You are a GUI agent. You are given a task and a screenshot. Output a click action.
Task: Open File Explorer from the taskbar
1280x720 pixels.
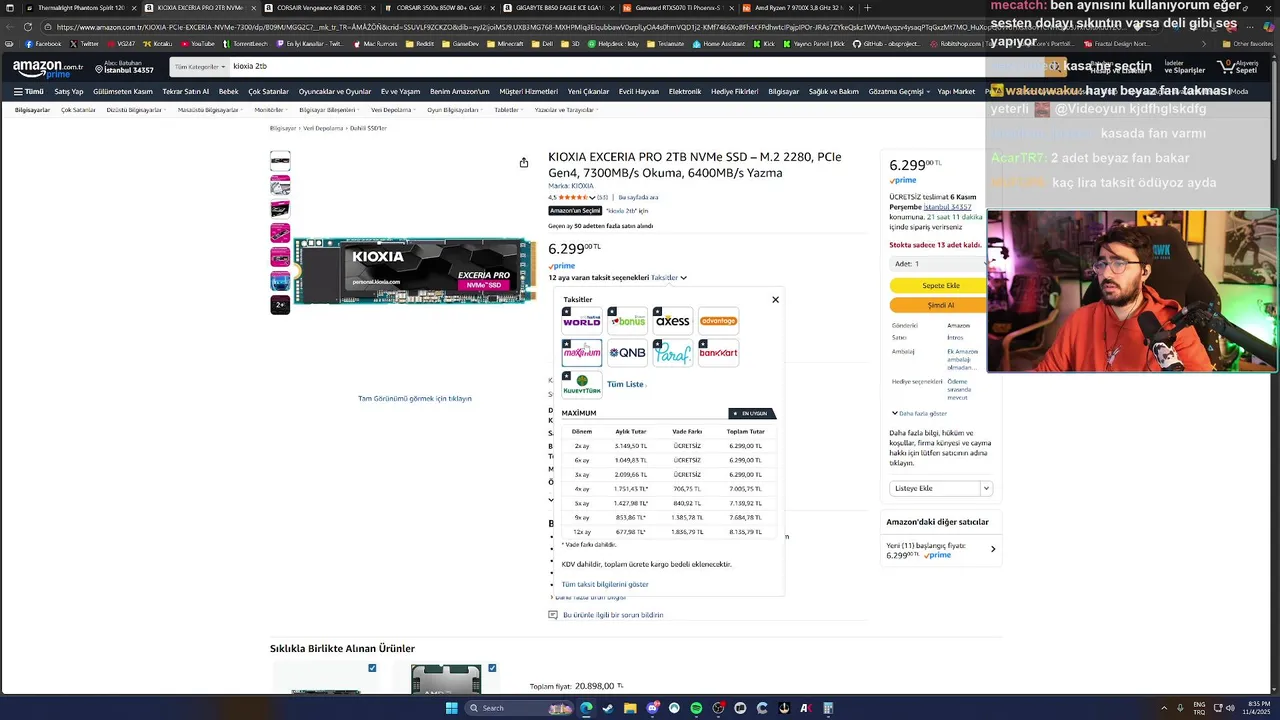630,708
